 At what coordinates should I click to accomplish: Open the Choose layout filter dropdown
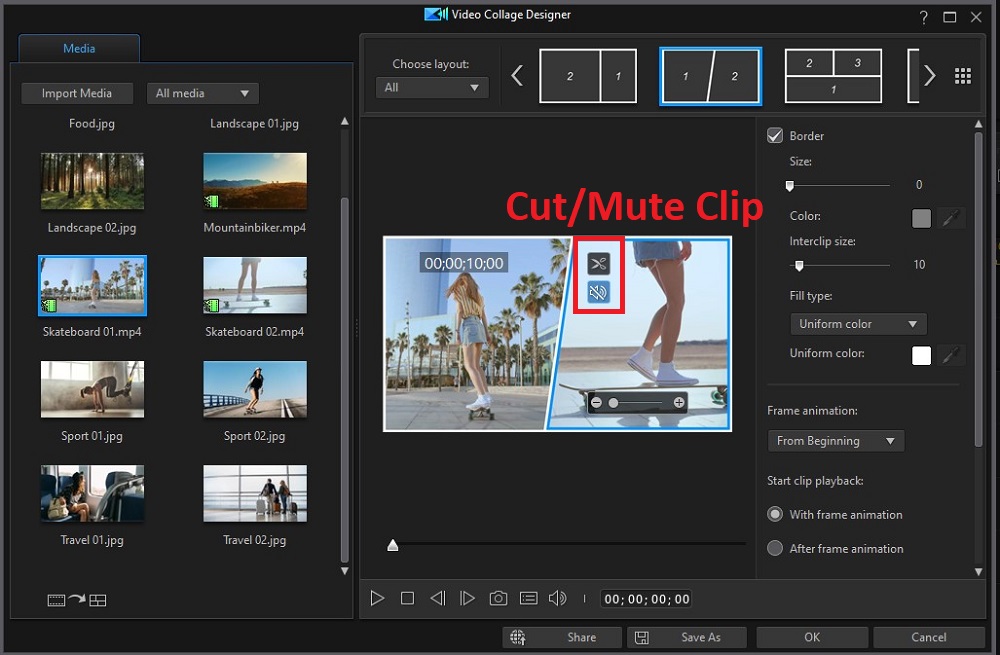tap(432, 88)
